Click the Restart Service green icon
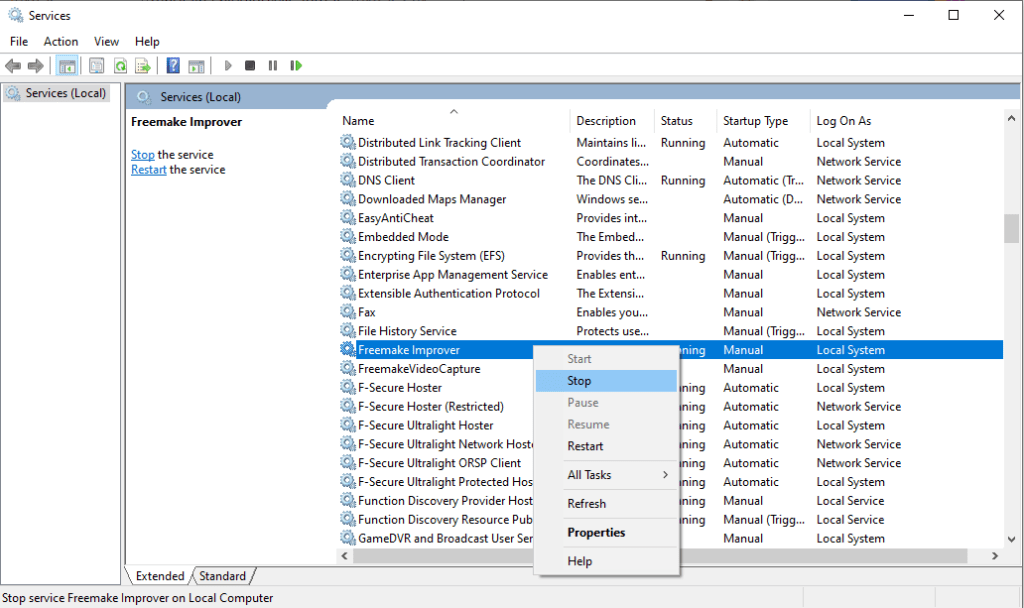This screenshot has height=608, width=1024. (x=296, y=65)
